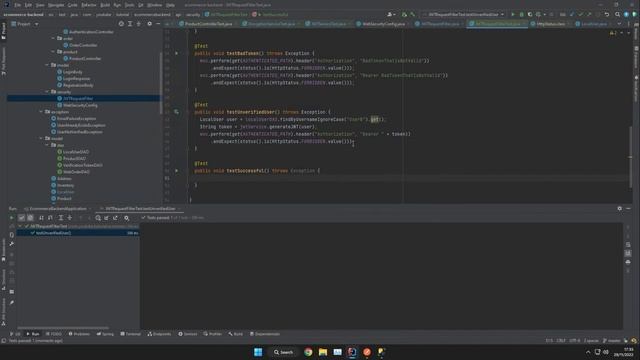This screenshot has width=640, height=360.
Task: Open the Window menu
Action: [x=155, y=5]
